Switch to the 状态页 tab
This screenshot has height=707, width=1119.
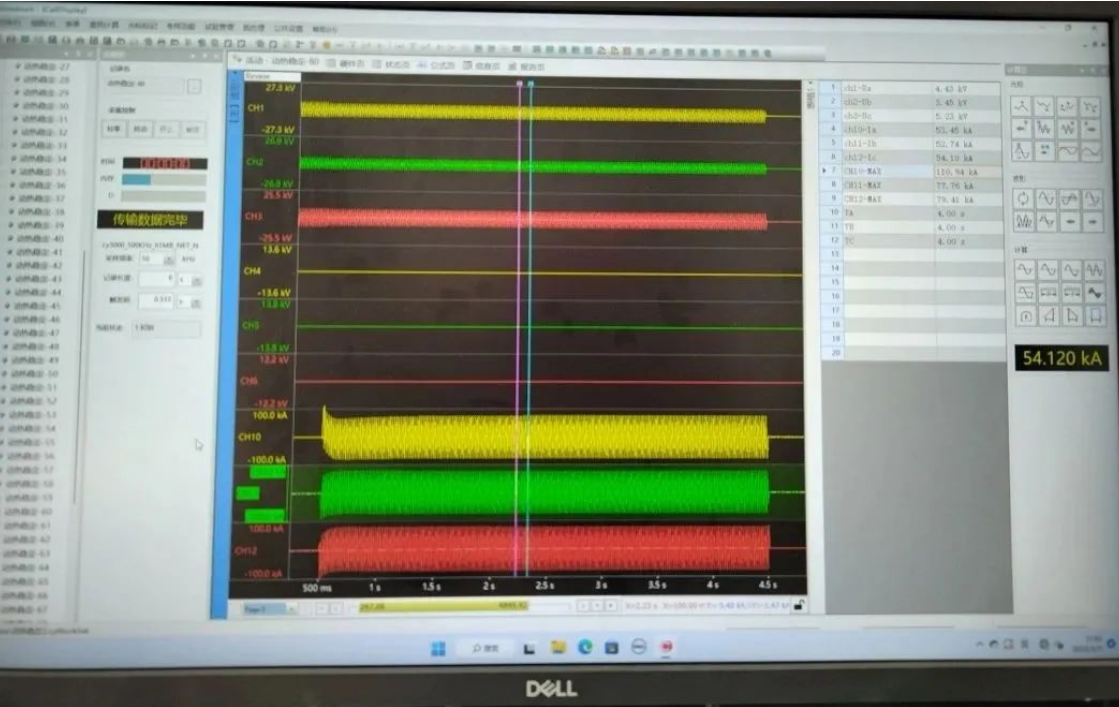point(389,65)
